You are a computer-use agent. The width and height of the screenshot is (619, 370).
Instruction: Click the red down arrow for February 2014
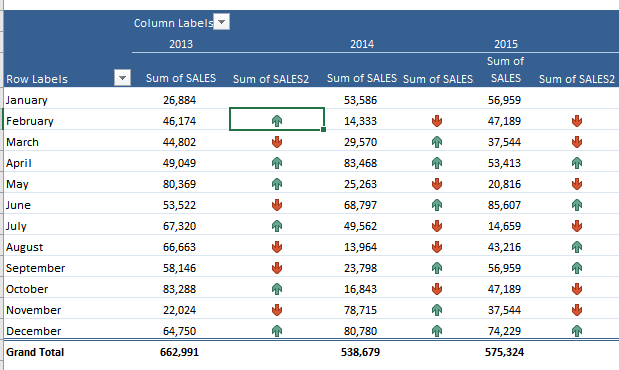(437, 121)
